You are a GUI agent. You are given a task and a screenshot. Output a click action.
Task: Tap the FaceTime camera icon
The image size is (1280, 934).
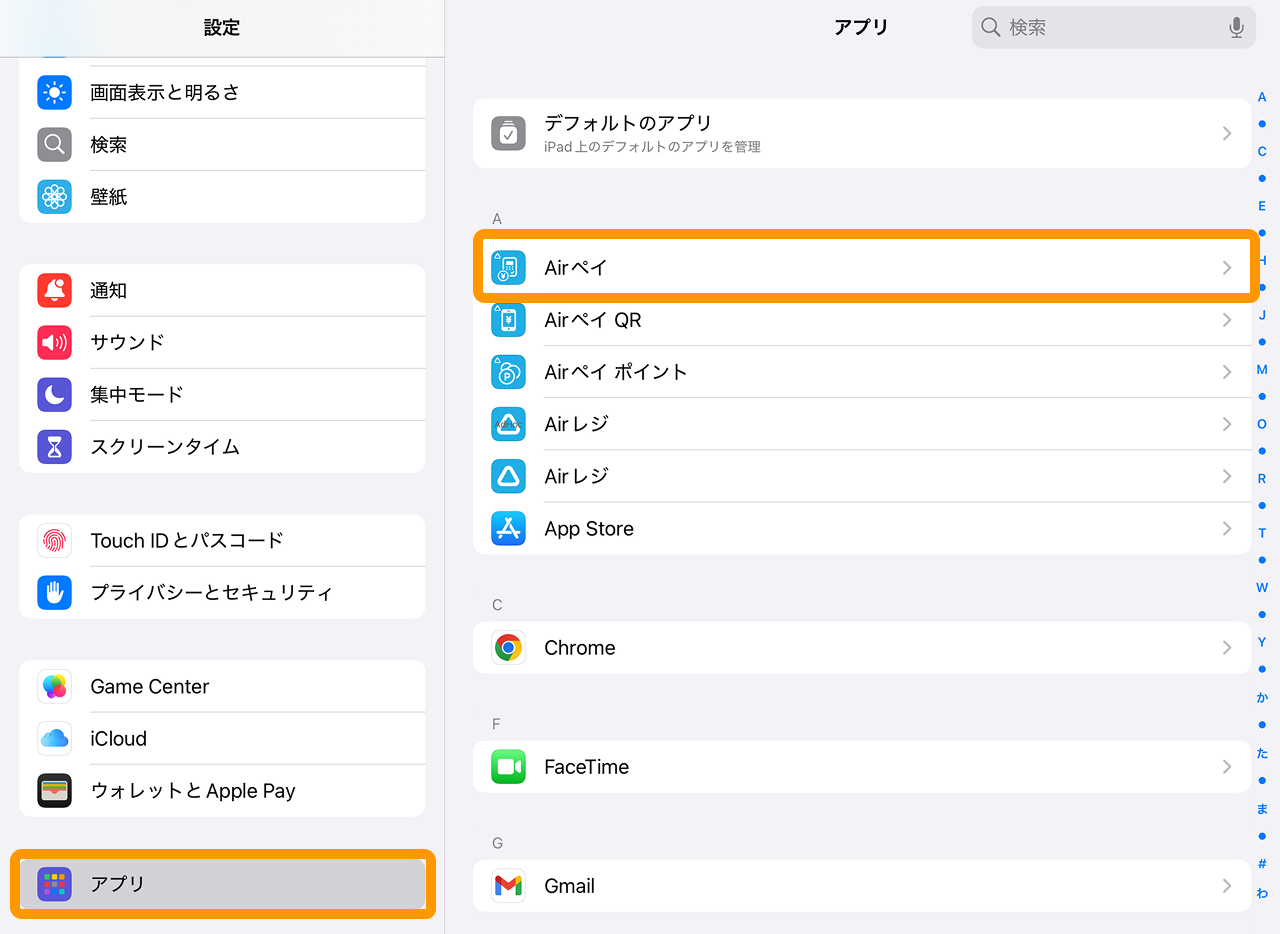[508, 767]
